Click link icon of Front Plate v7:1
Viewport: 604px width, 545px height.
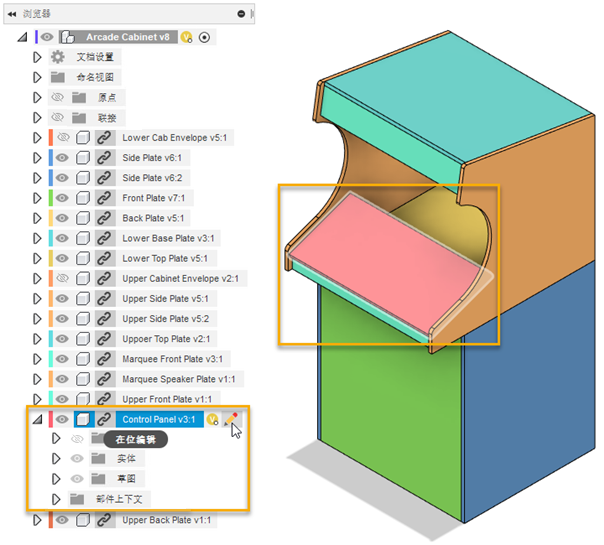point(104,198)
